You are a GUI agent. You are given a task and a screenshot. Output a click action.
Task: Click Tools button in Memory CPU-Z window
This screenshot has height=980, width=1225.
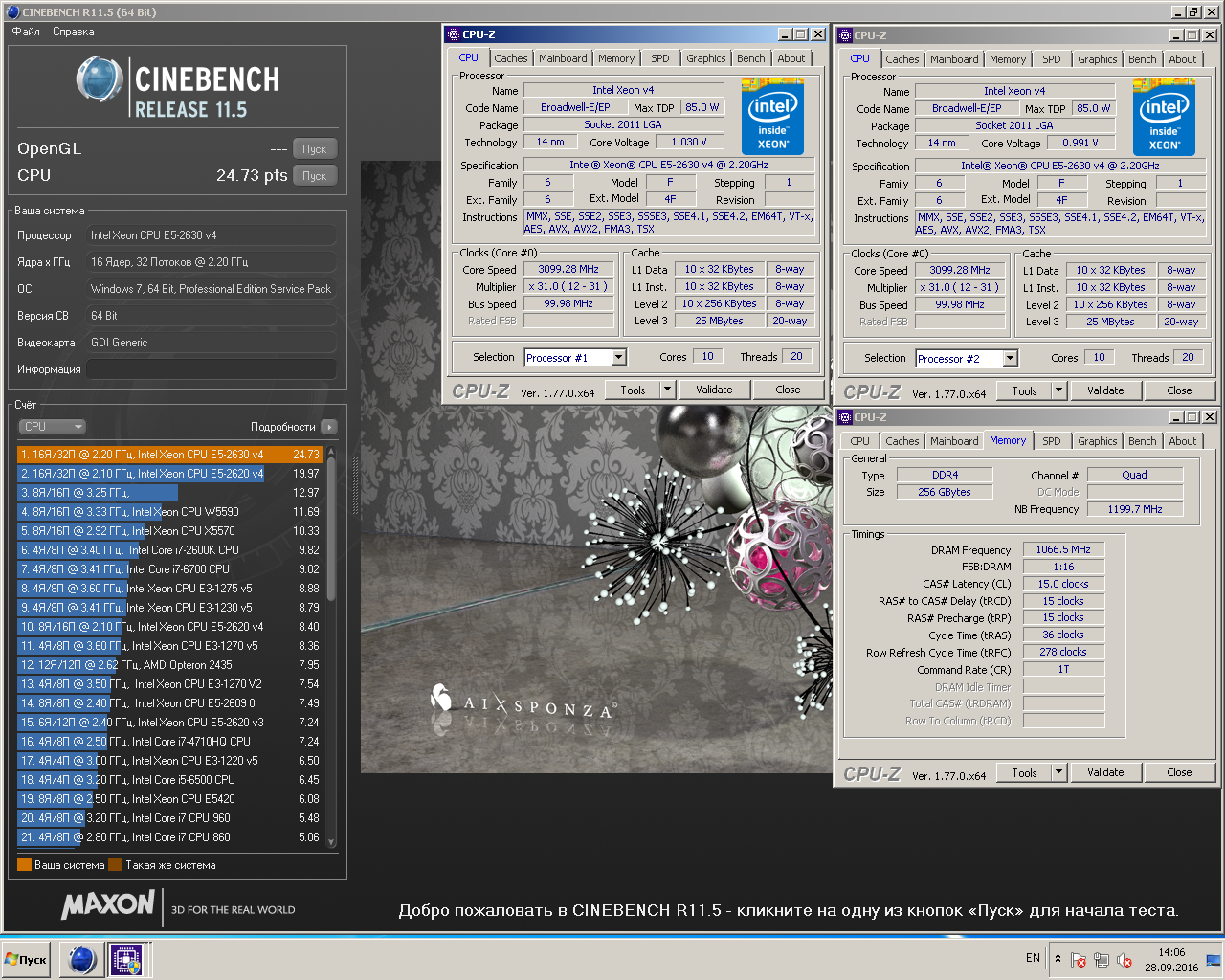(1024, 772)
